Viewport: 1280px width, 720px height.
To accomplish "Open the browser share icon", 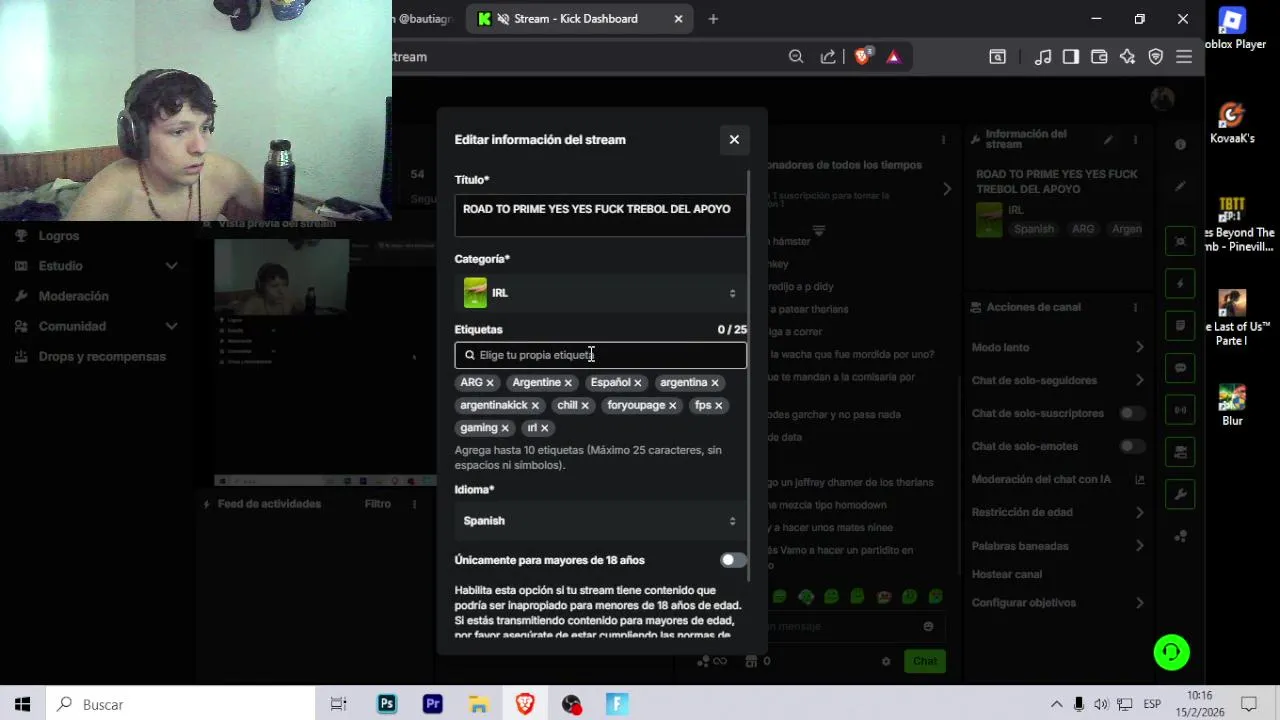I will point(828,57).
